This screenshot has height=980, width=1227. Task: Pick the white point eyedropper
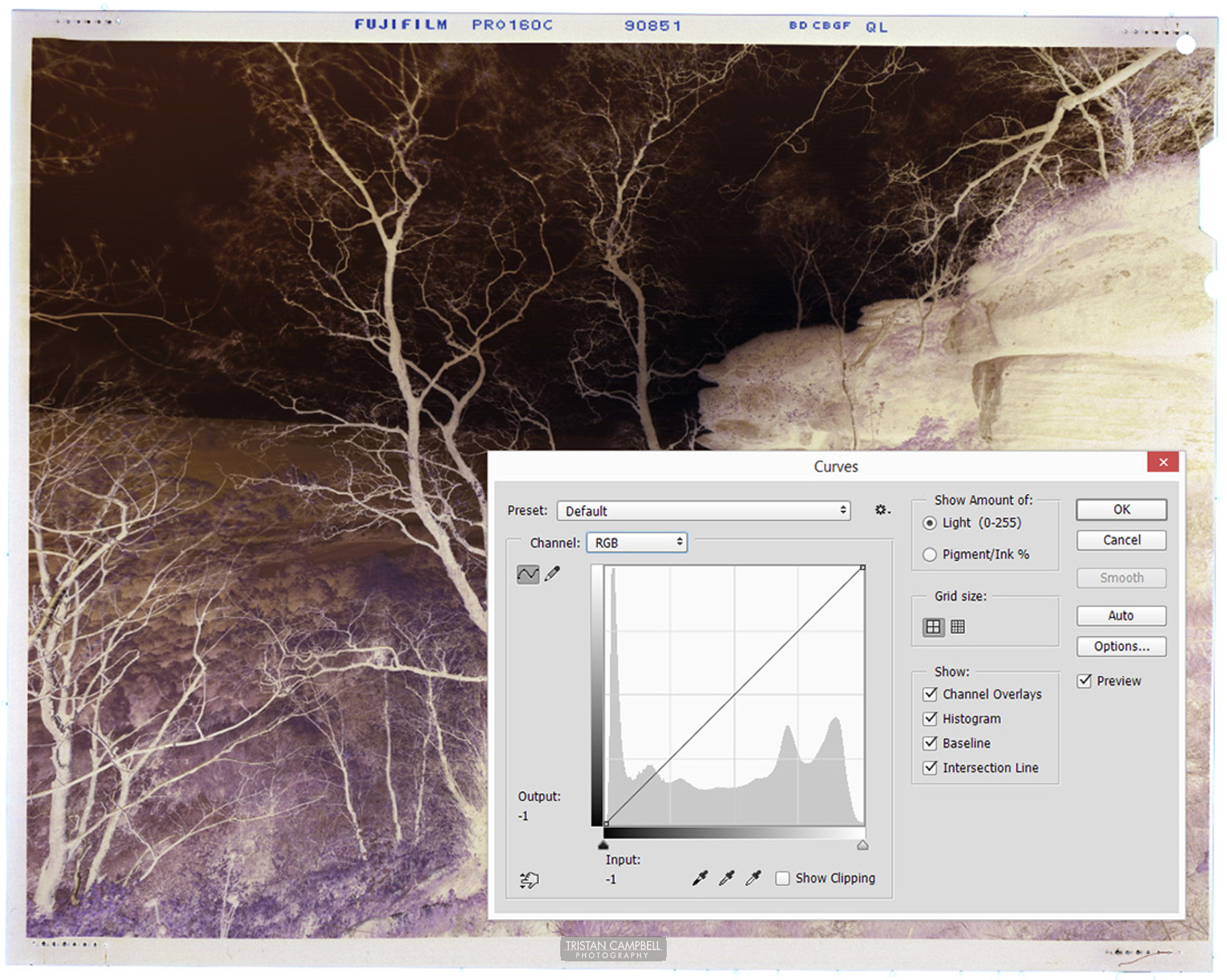753,878
